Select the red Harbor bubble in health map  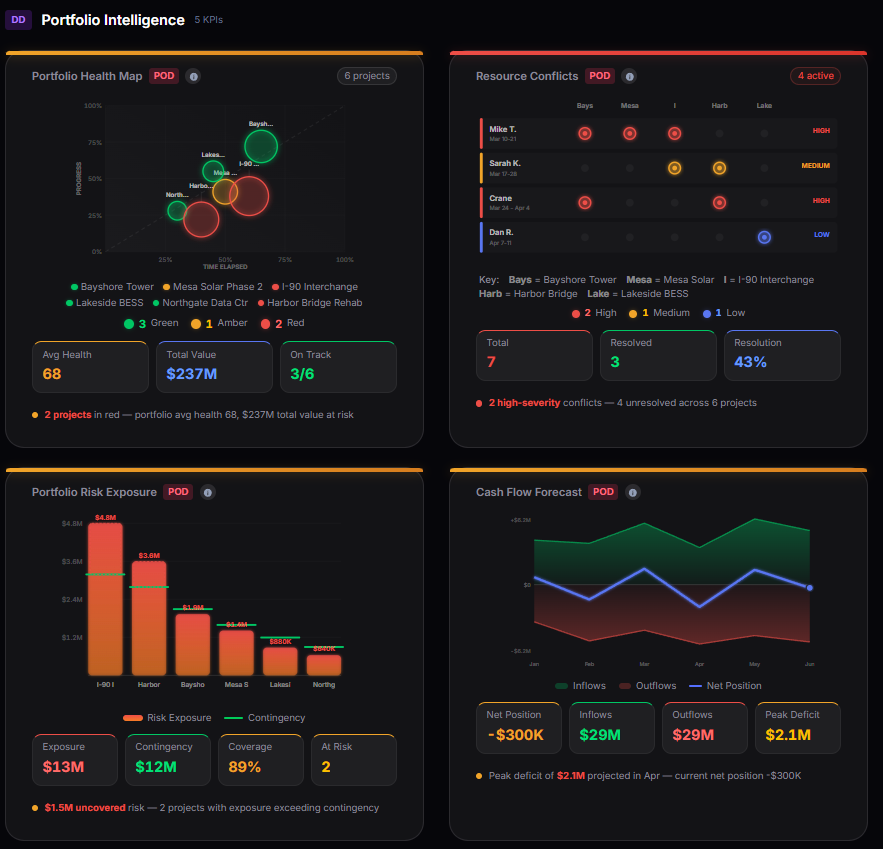[201, 220]
